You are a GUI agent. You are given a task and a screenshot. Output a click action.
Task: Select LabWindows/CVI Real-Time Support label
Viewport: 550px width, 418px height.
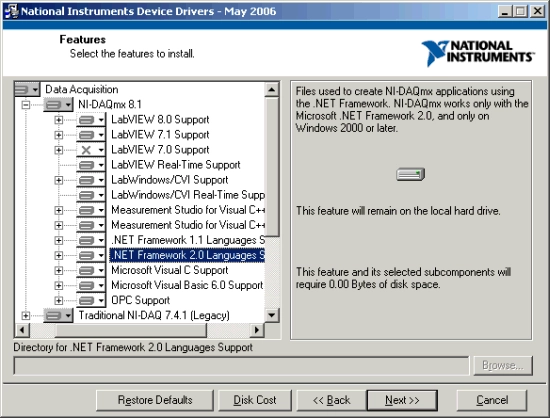[x=188, y=195]
